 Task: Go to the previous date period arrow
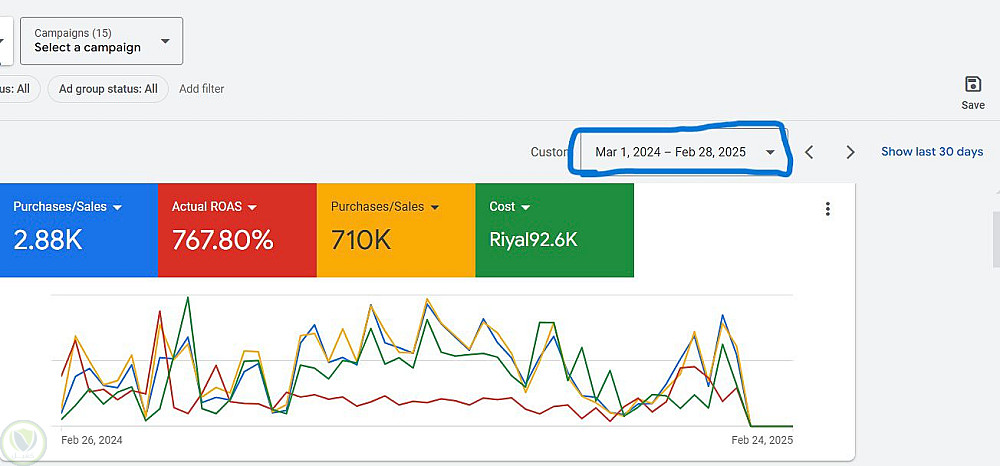click(x=810, y=152)
